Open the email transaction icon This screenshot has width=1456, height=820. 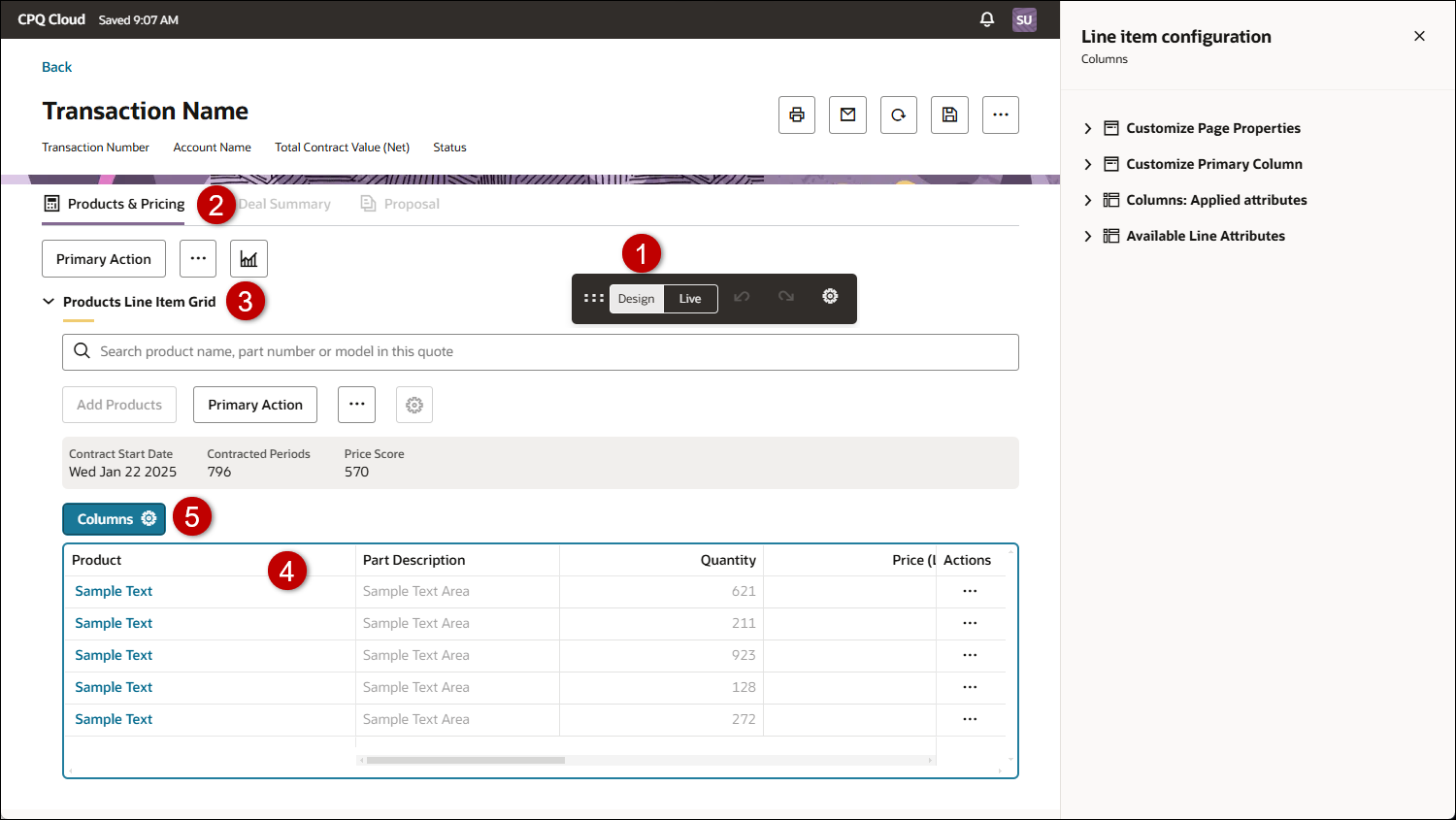pos(847,115)
